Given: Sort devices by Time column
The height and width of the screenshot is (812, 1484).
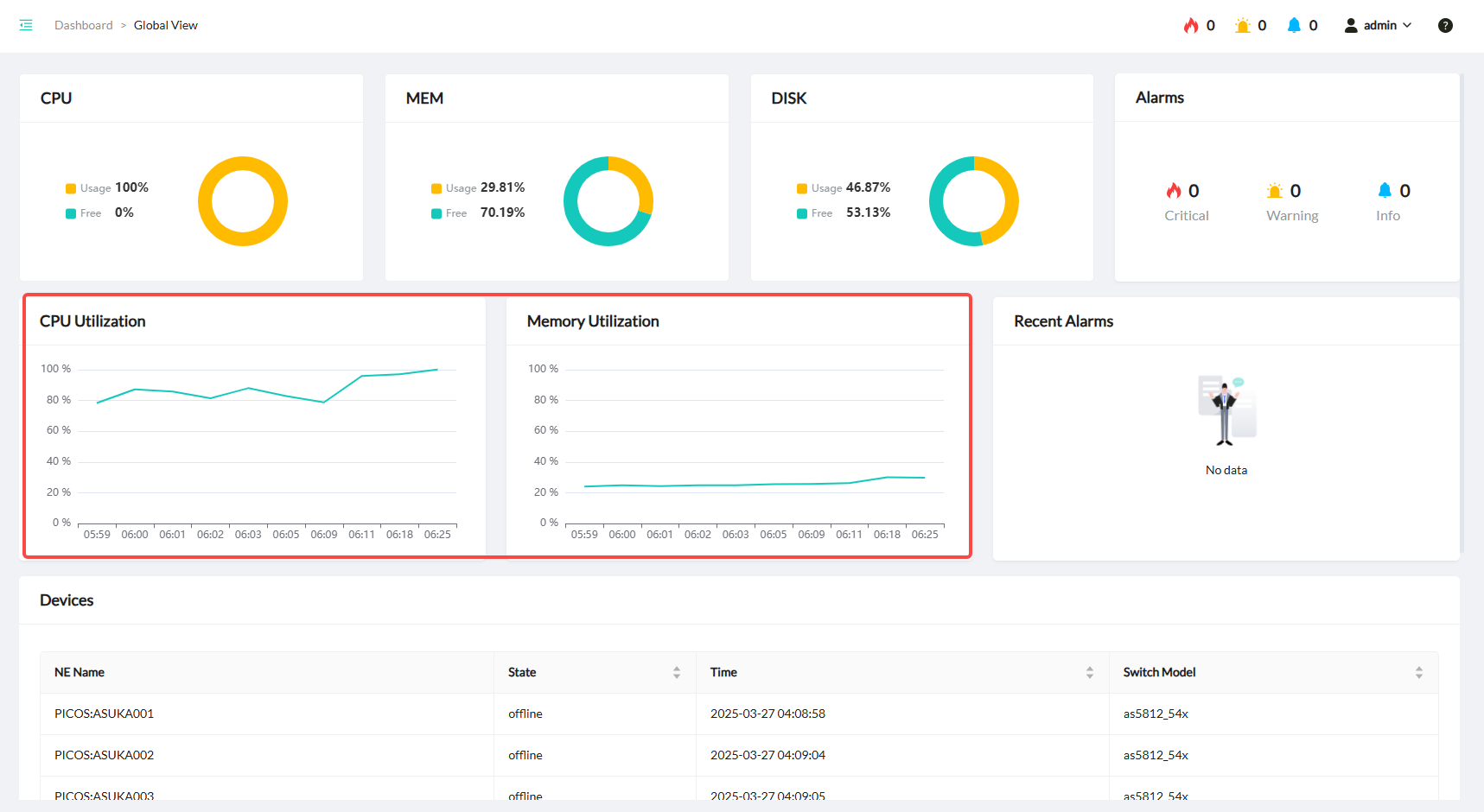Looking at the screenshot, I should [x=1089, y=672].
